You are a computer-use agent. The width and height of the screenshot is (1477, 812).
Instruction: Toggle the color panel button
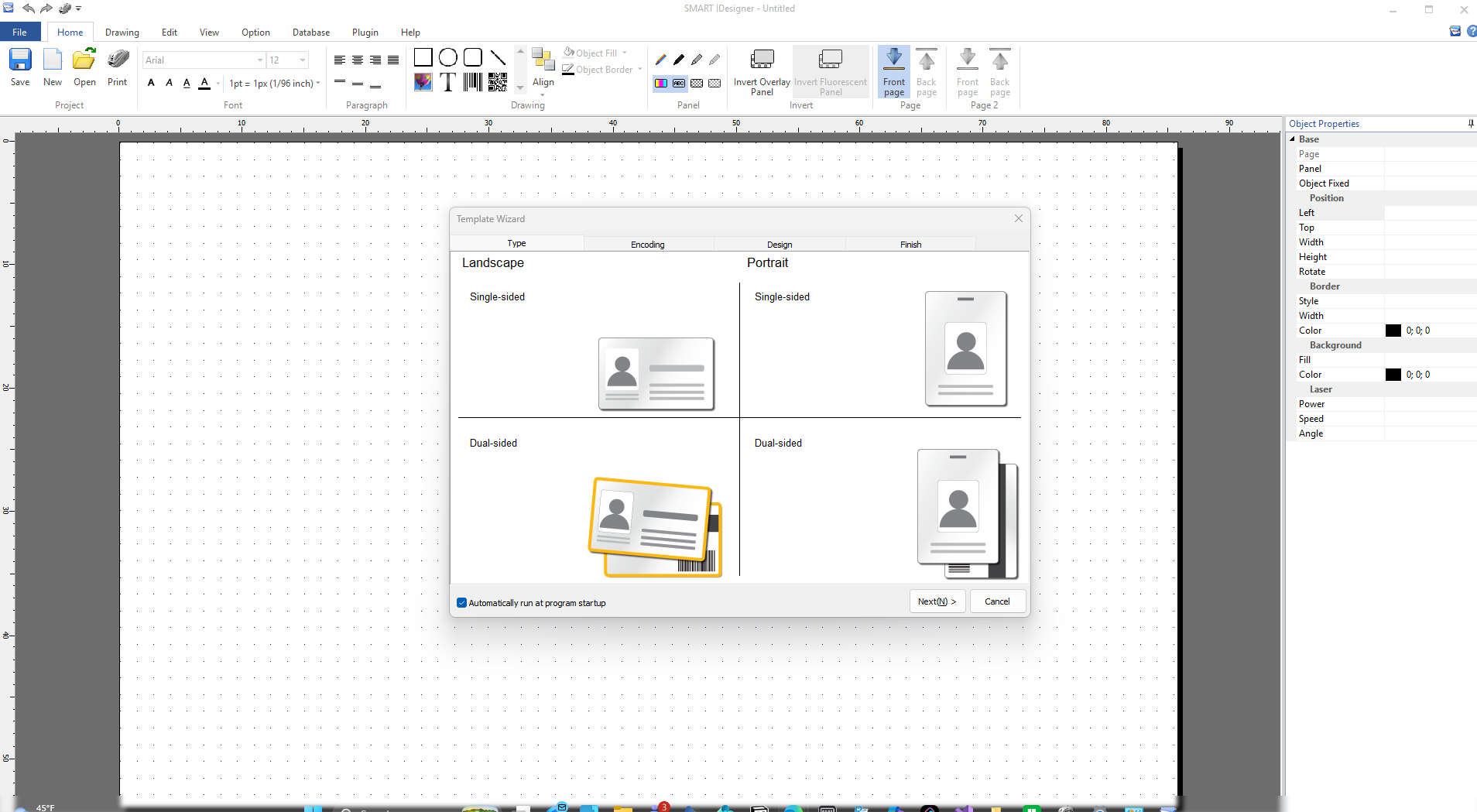point(661,83)
